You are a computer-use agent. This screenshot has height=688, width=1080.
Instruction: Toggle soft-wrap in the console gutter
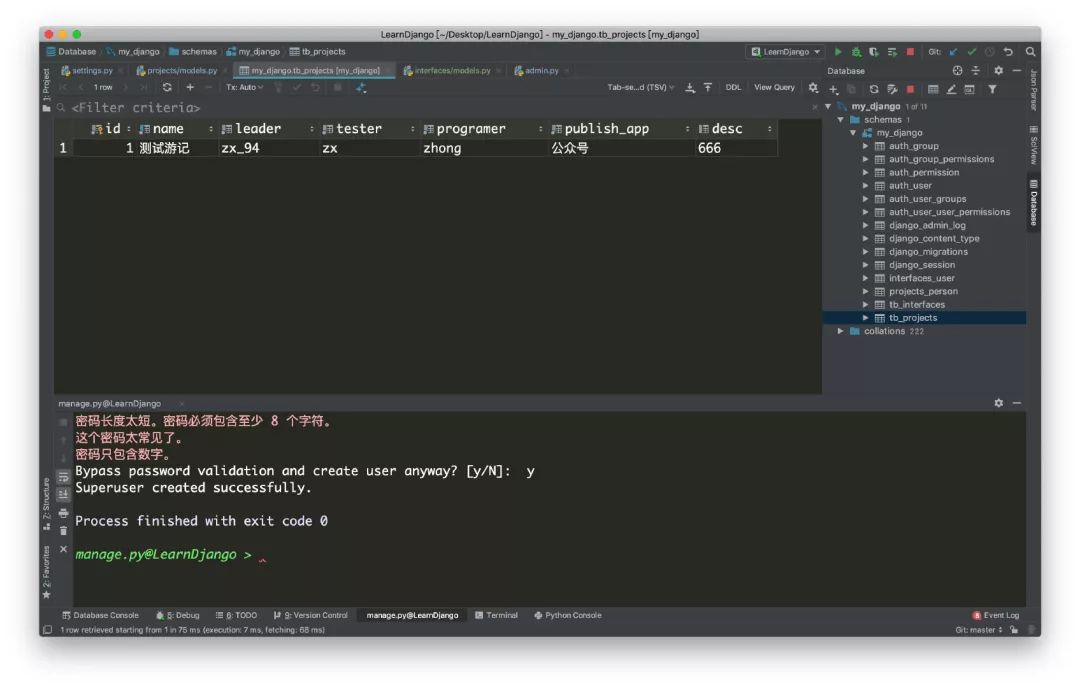click(x=64, y=476)
